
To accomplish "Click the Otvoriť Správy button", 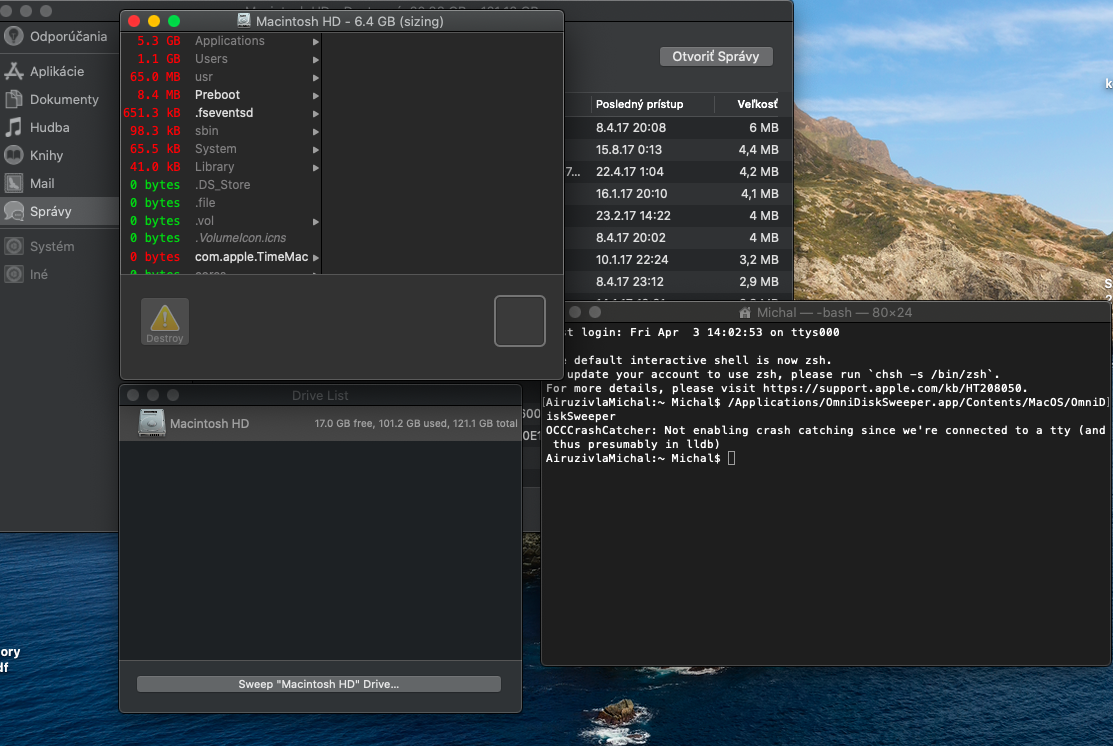I will point(716,56).
